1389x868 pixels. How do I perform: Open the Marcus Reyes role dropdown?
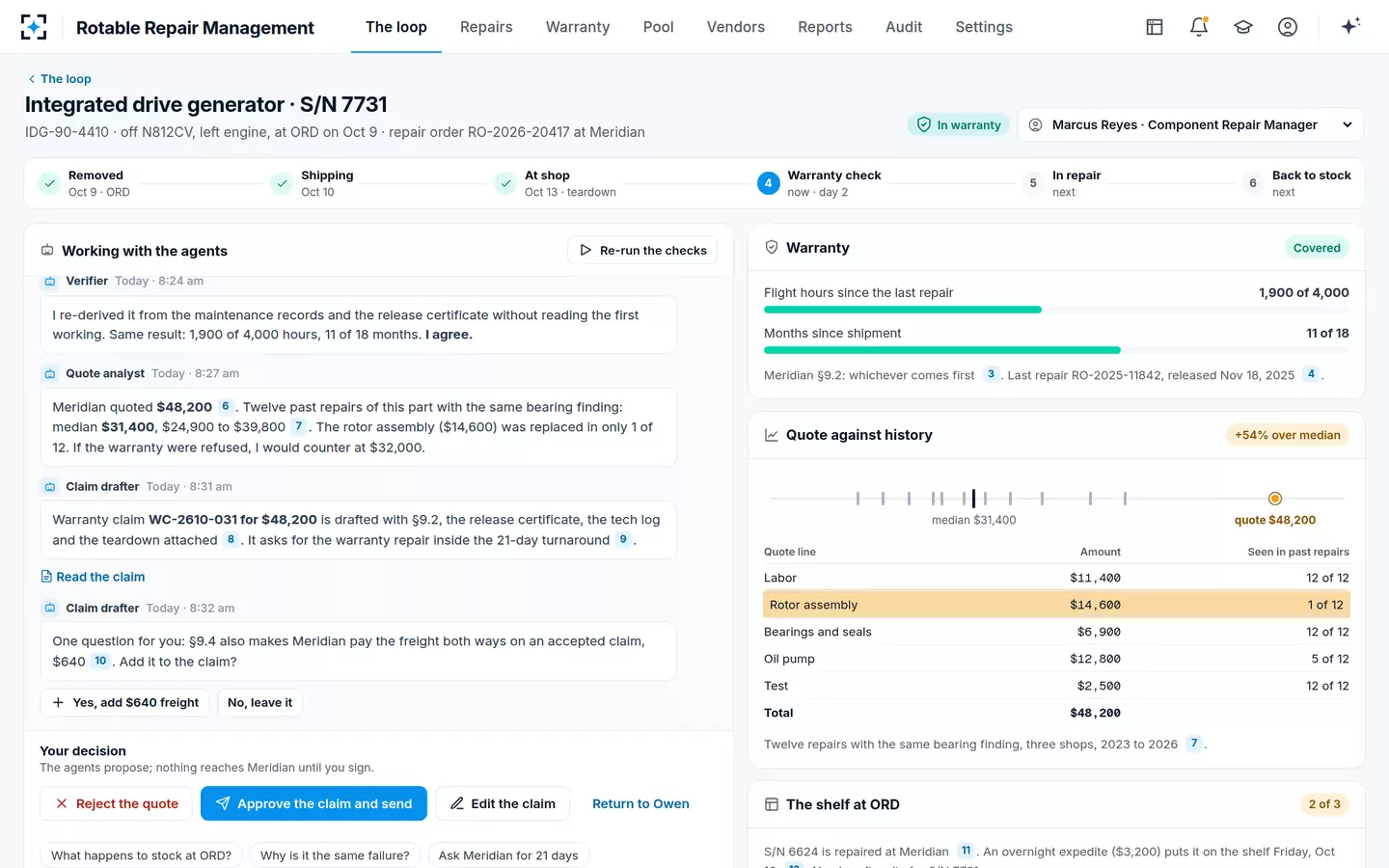coord(1191,124)
